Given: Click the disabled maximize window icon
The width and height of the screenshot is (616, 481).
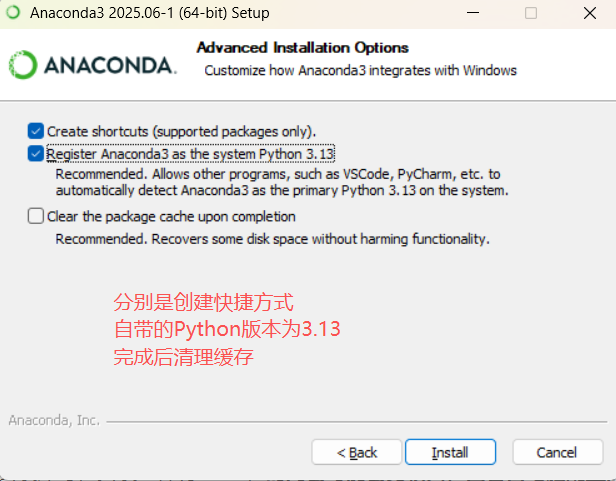Looking at the screenshot, I should point(531,13).
